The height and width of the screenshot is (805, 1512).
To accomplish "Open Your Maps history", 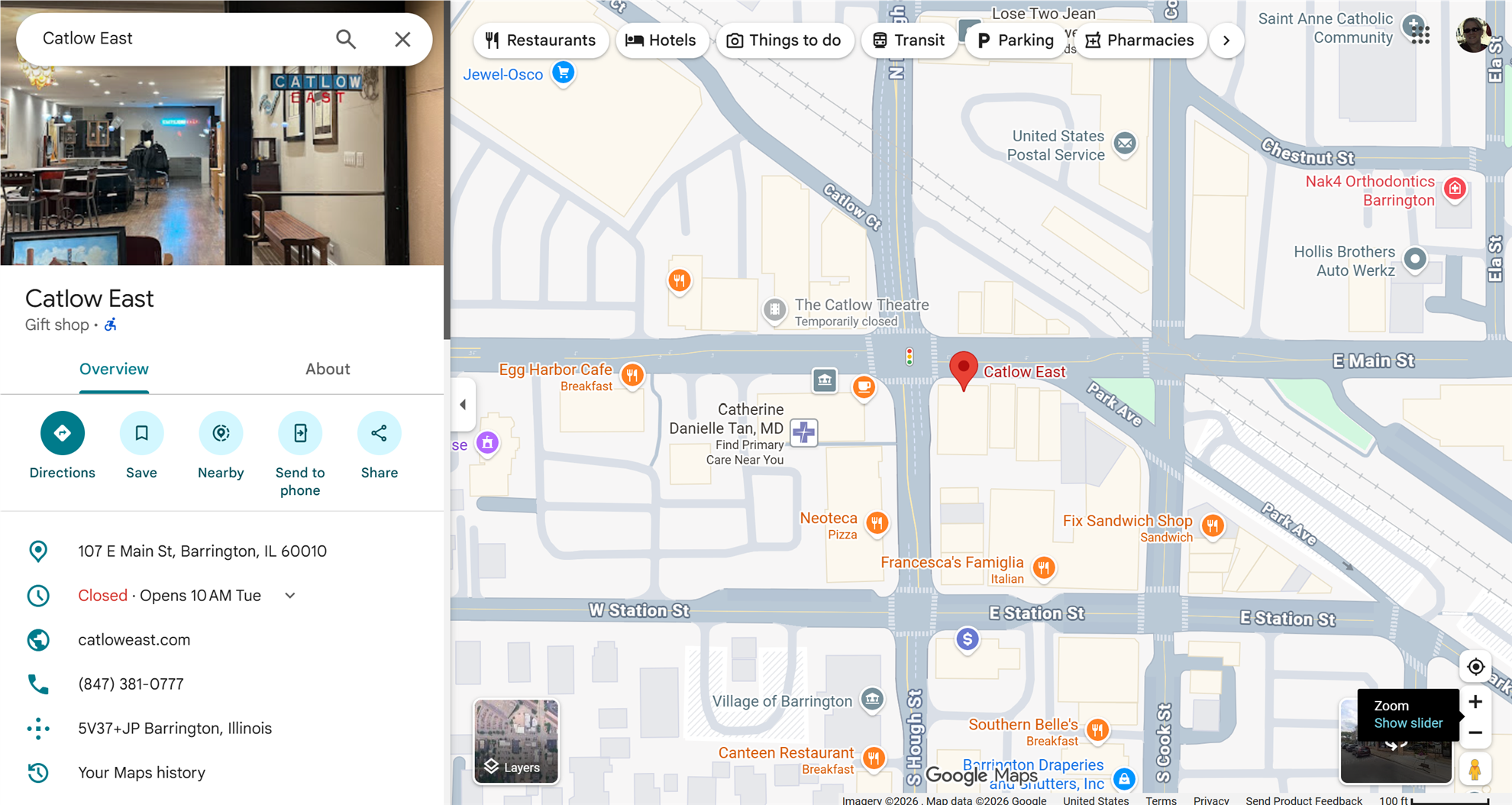I will click(x=141, y=773).
